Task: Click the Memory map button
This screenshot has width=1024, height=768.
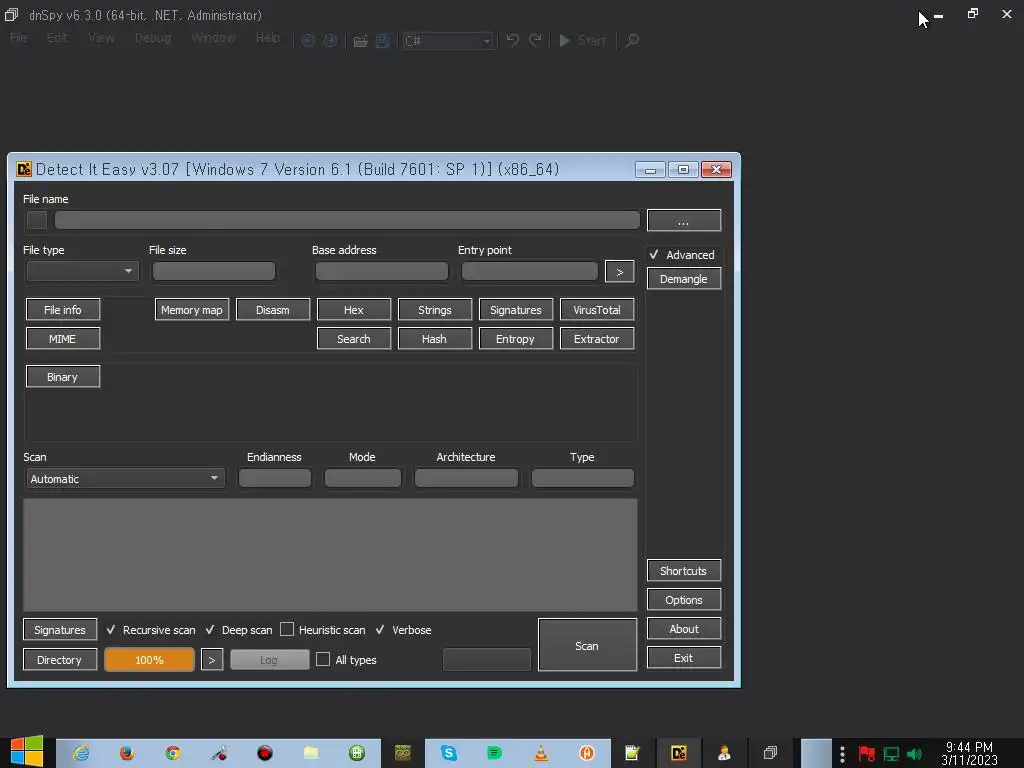Action: (191, 310)
